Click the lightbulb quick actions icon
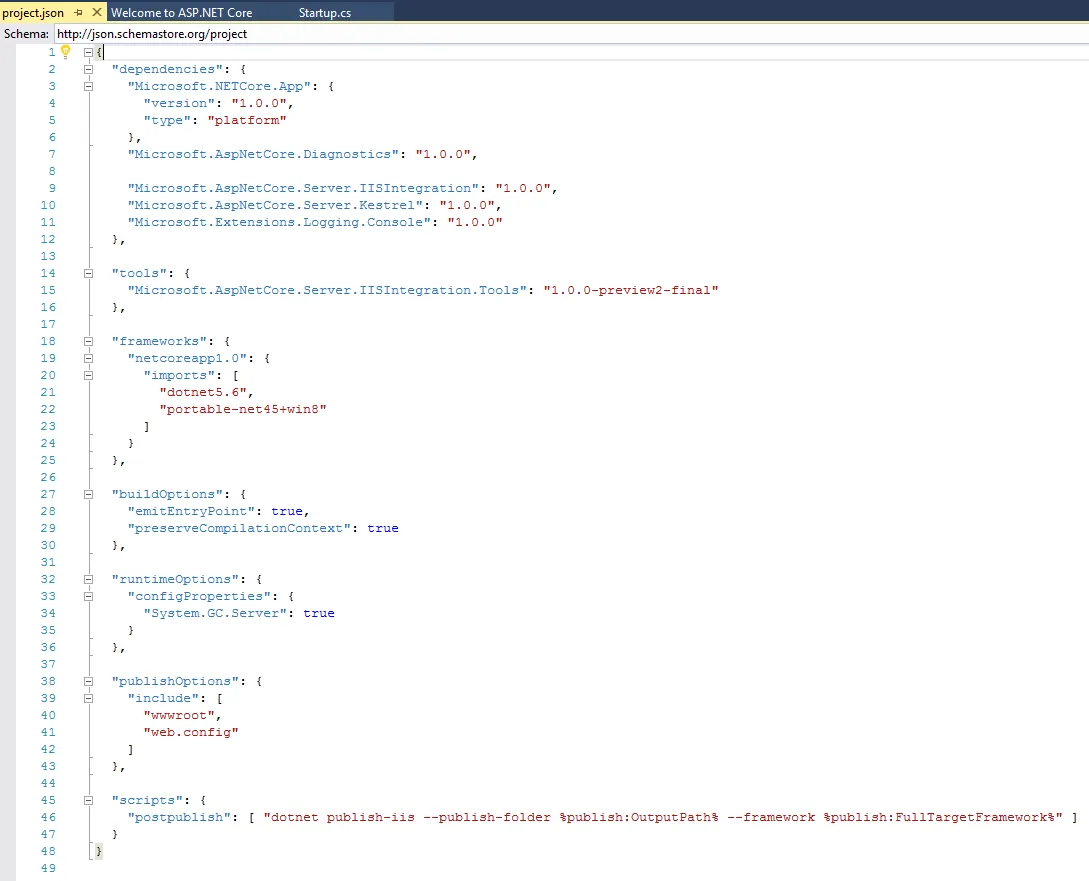Viewport: 1089px width, 881px height. pyautogui.click(x=65, y=51)
